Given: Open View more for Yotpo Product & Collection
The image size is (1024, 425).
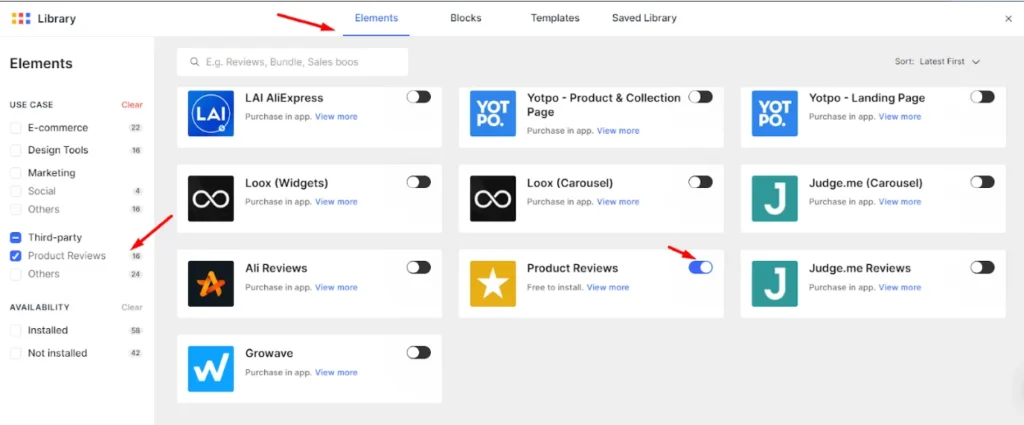Looking at the screenshot, I should click(x=618, y=131).
